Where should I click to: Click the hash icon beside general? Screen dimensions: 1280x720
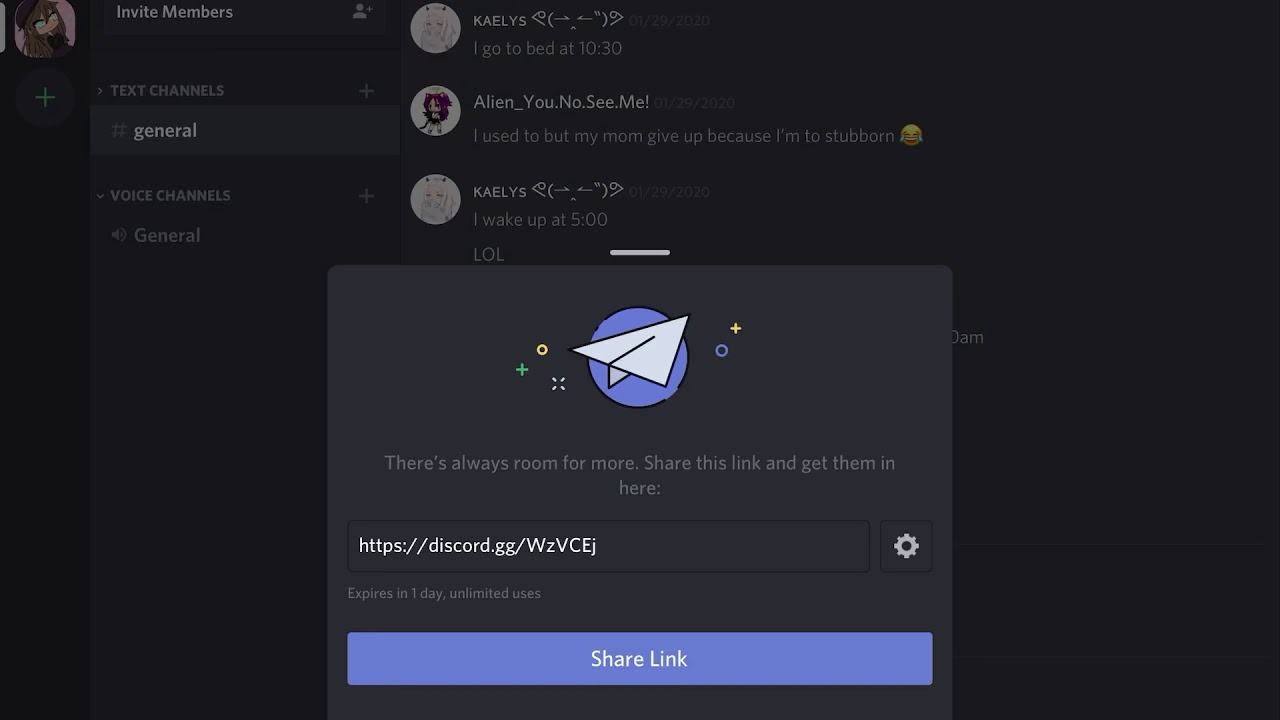[119, 131]
